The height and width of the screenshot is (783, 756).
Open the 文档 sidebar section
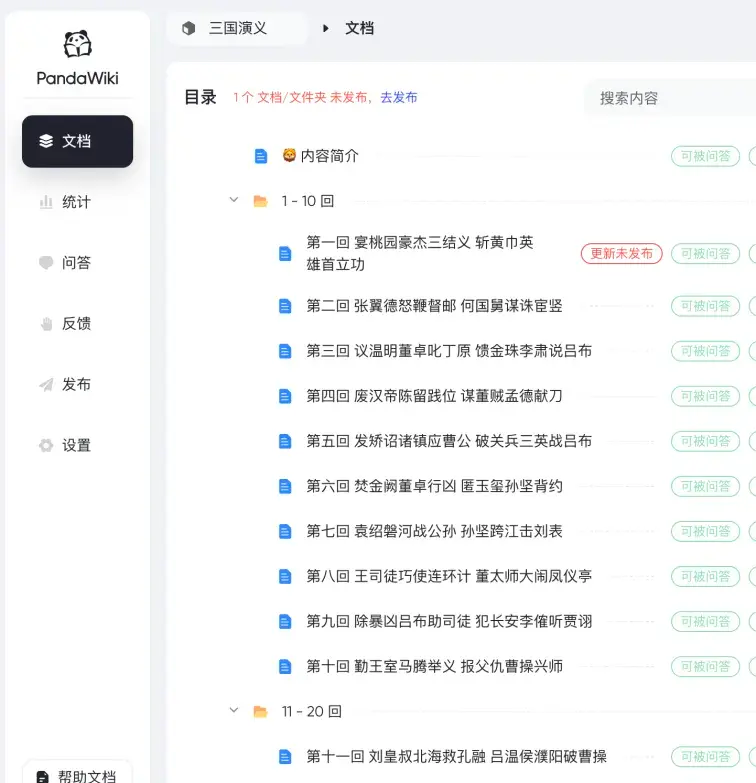click(77, 141)
